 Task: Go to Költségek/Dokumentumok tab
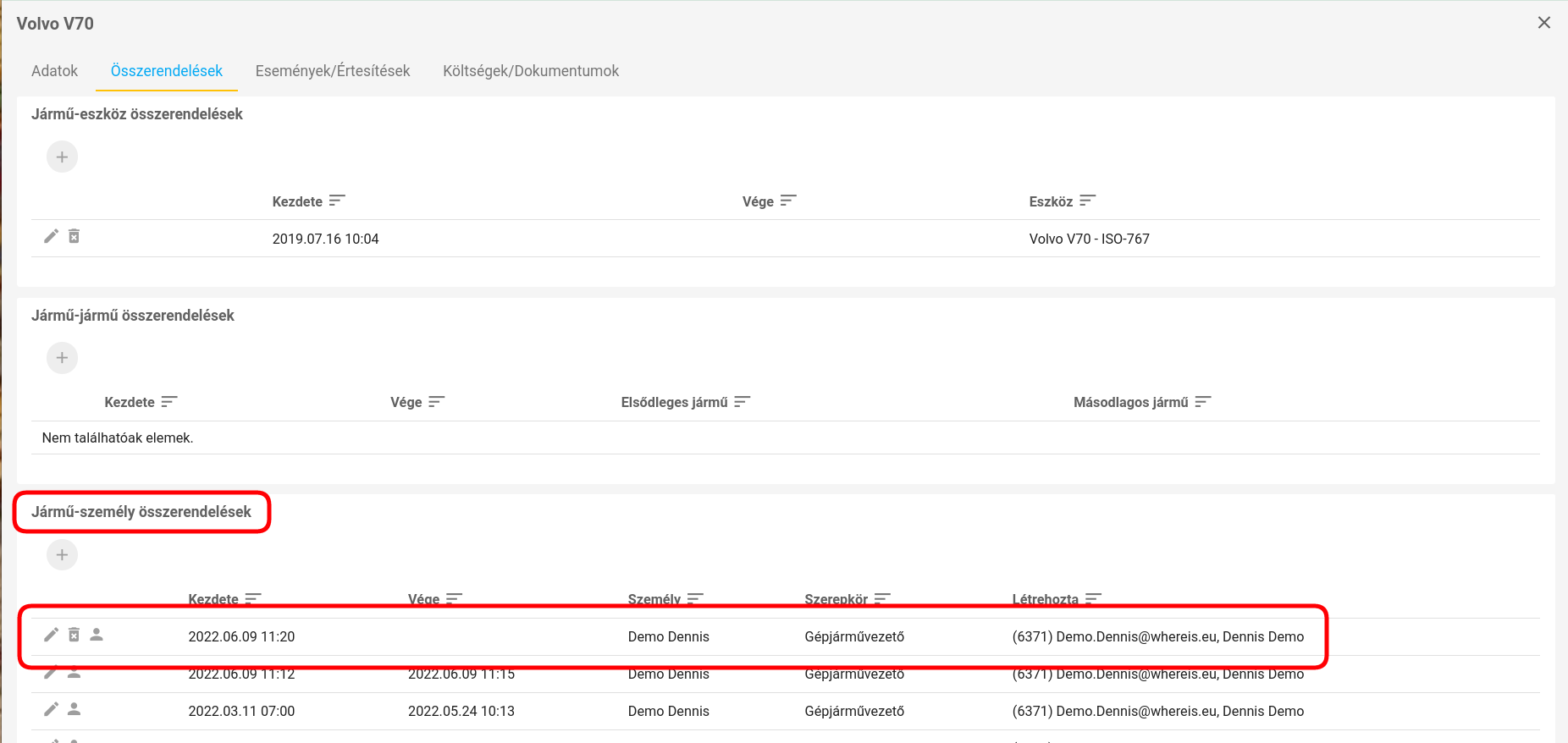coord(531,71)
